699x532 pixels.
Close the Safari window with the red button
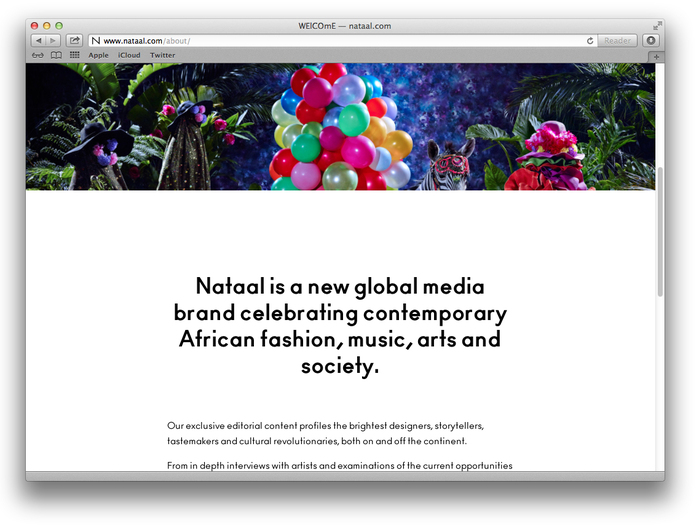[x=34, y=26]
